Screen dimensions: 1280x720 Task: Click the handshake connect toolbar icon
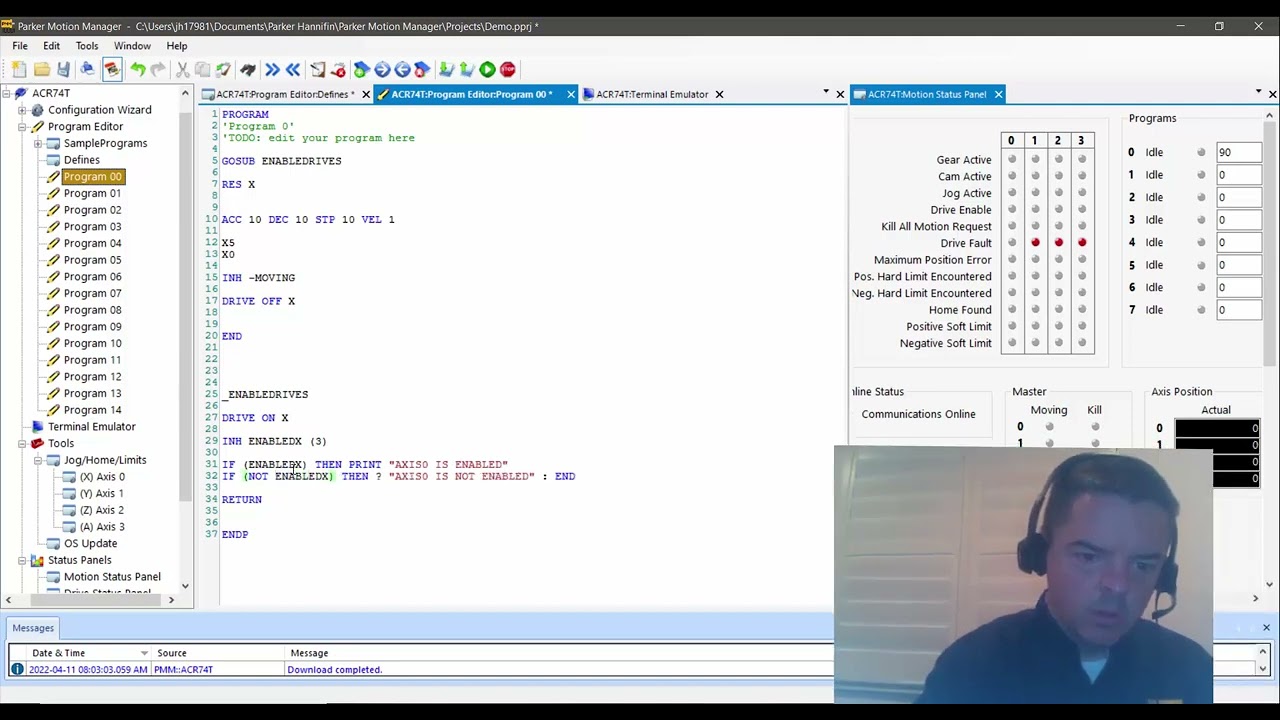[x=247, y=69]
